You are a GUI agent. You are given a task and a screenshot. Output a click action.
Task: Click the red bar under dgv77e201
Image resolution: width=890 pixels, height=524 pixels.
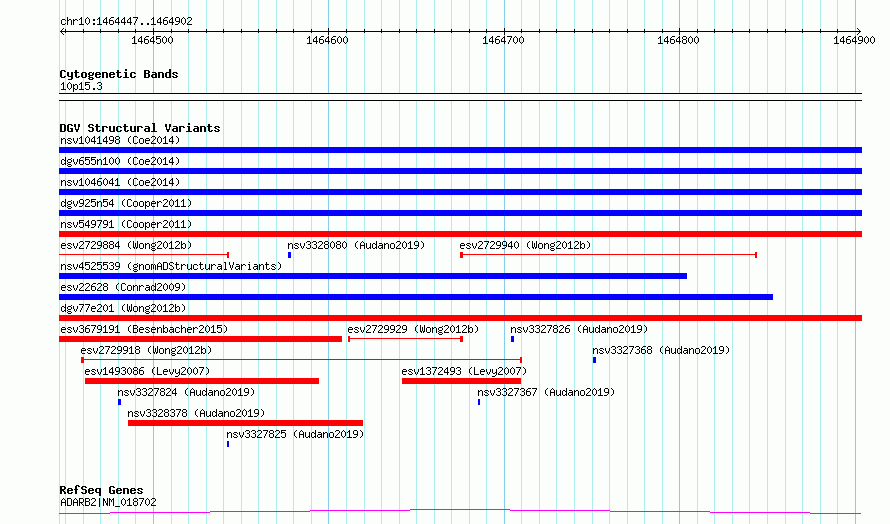pyautogui.click(x=460, y=318)
